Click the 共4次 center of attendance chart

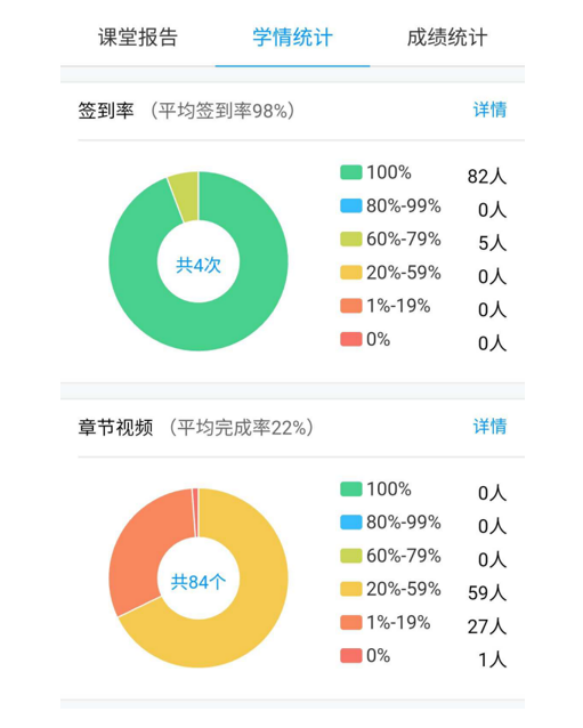click(198, 265)
